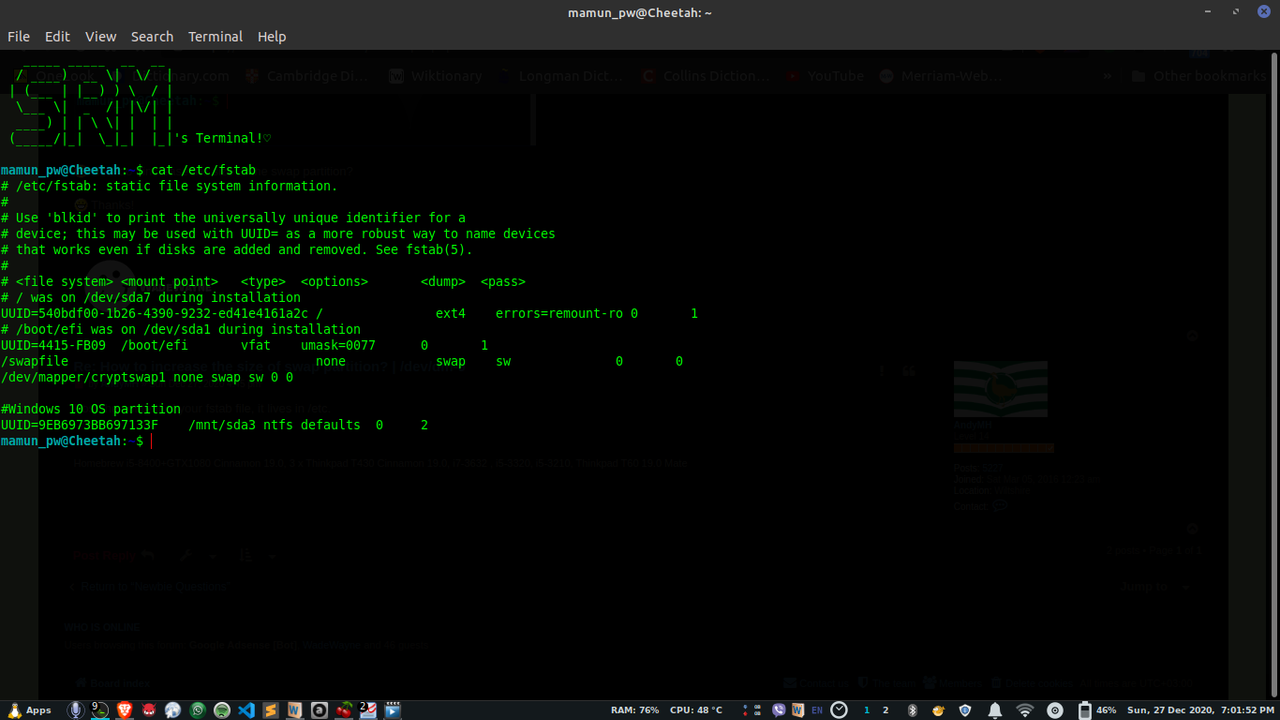The width and height of the screenshot is (1280, 720).
Task: Launch Sublime Text editor
Action: pos(270,709)
